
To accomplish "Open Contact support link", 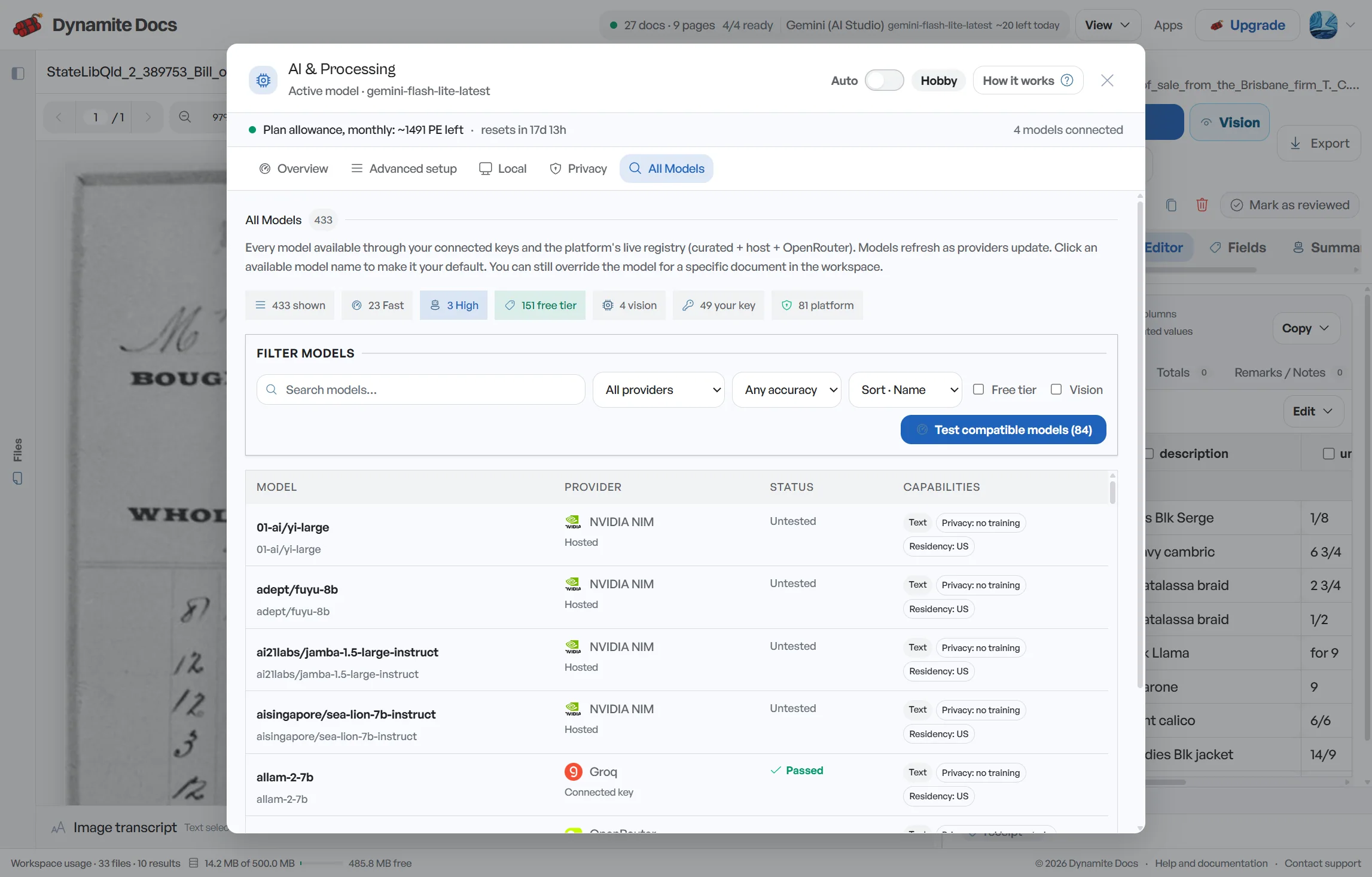I will point(1322,863).
